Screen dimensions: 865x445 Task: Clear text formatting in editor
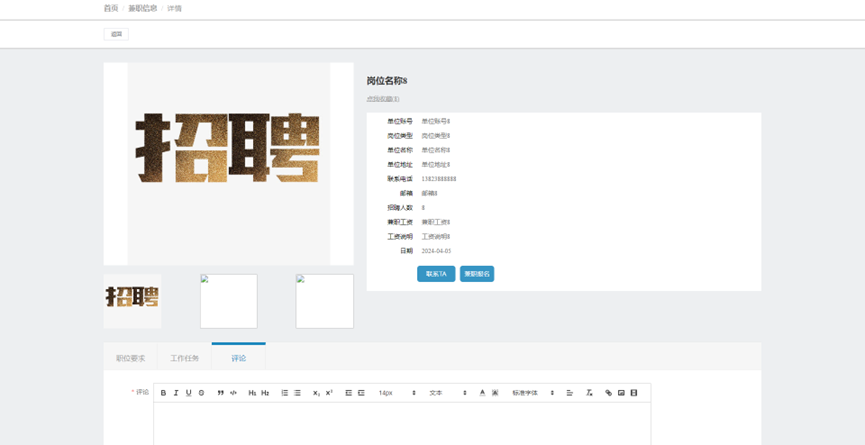[x=589, y=393]
